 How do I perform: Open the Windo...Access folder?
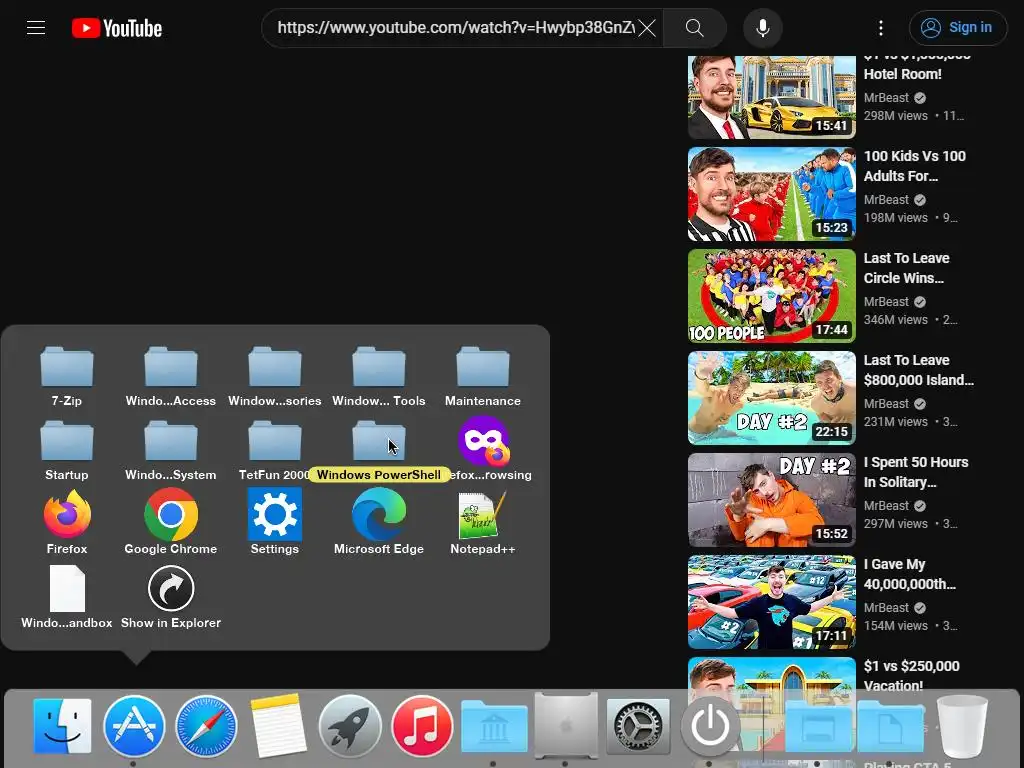[170, 377]
